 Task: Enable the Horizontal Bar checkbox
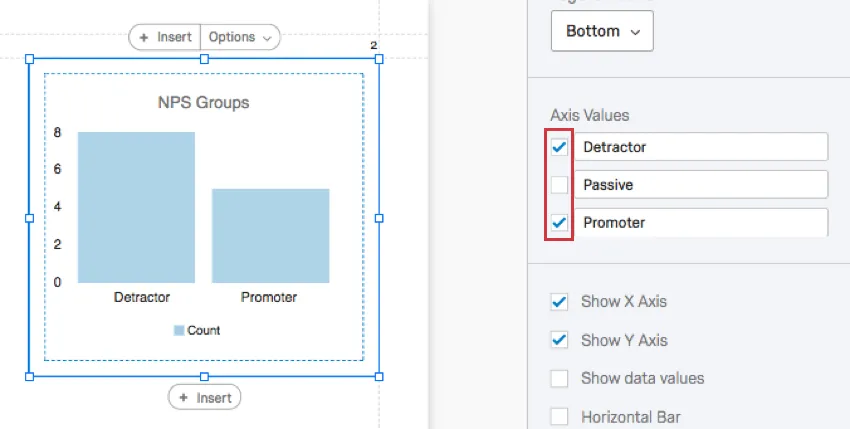[x=560, y=416]
